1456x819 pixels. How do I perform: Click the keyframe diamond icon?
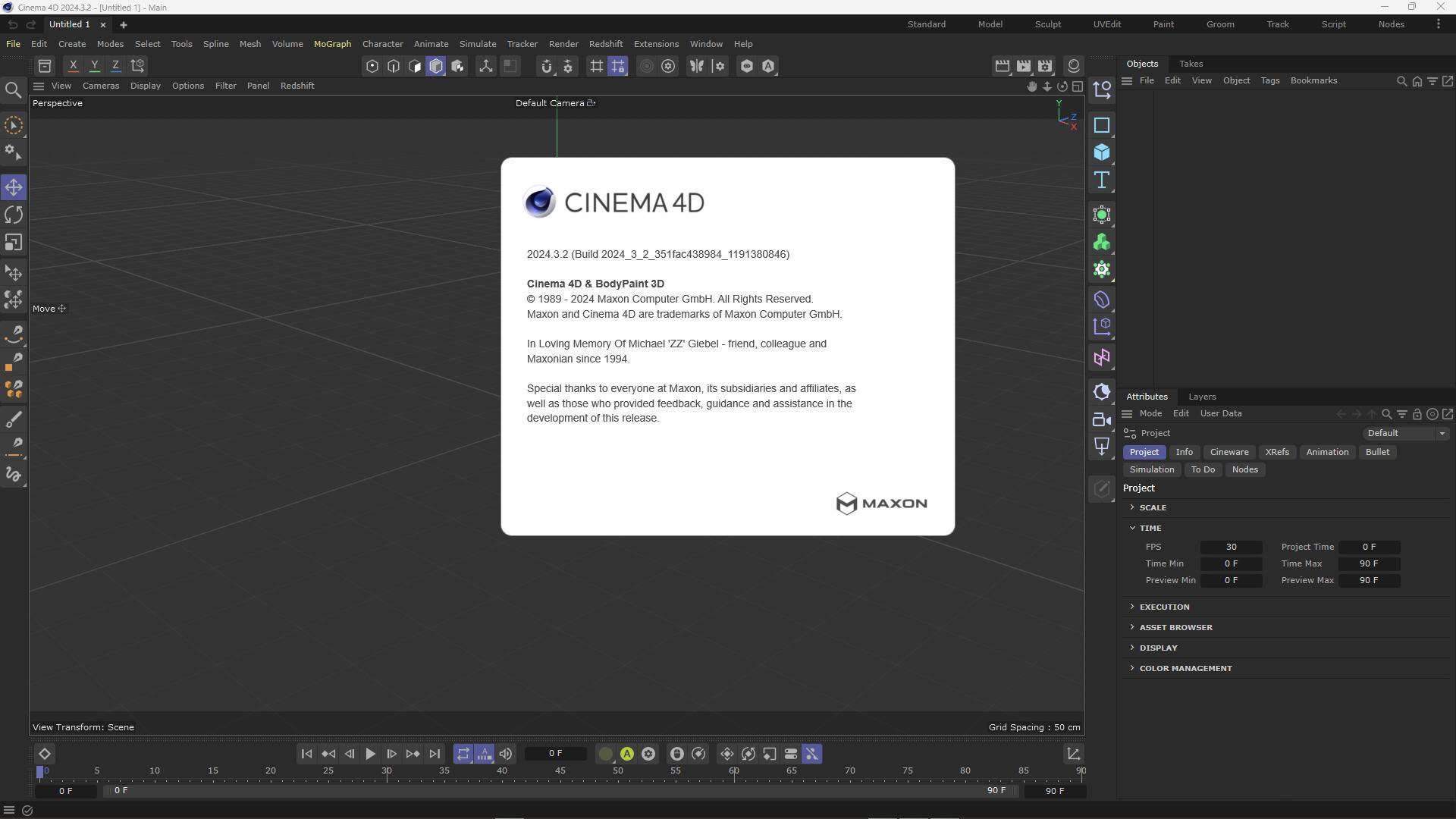44,754
